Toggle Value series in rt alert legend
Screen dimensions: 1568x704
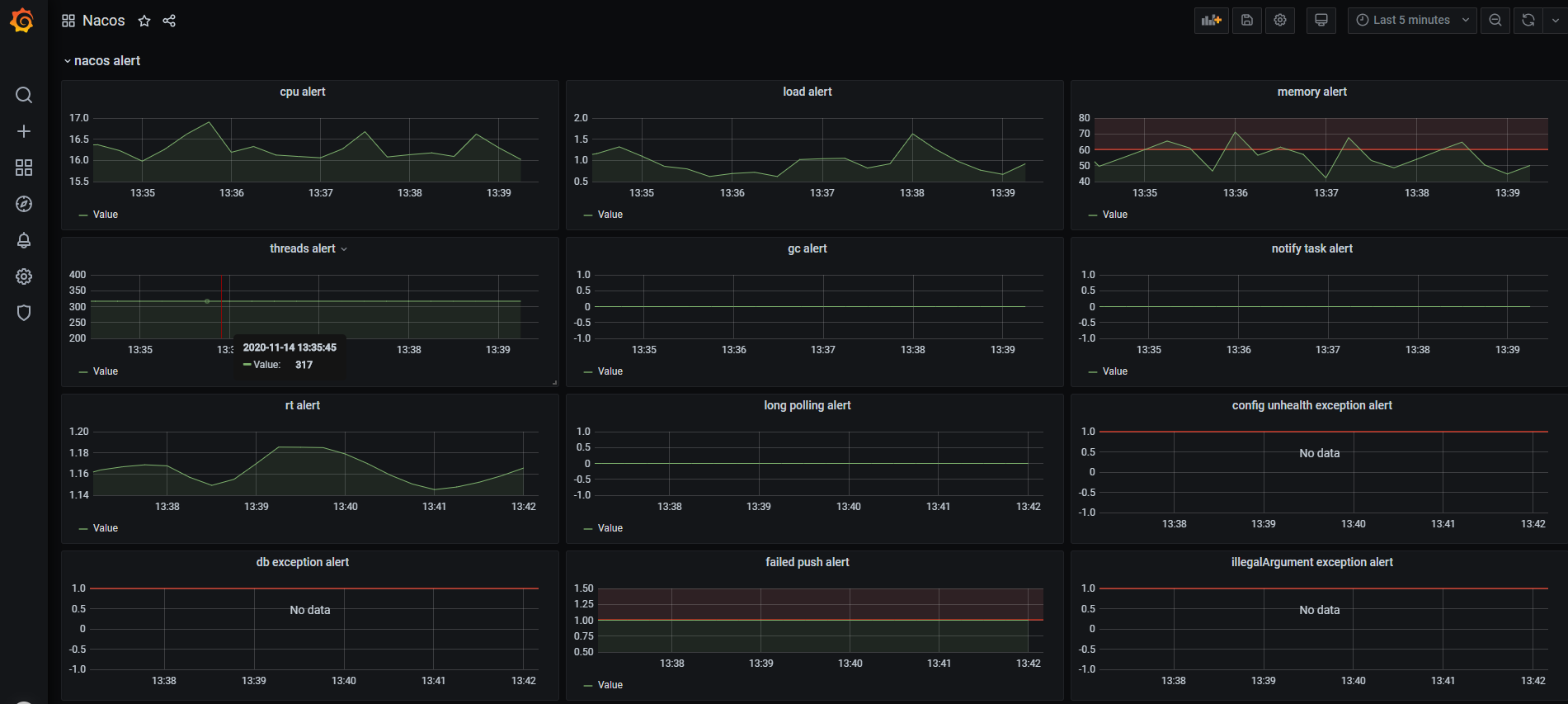(105, 528)
